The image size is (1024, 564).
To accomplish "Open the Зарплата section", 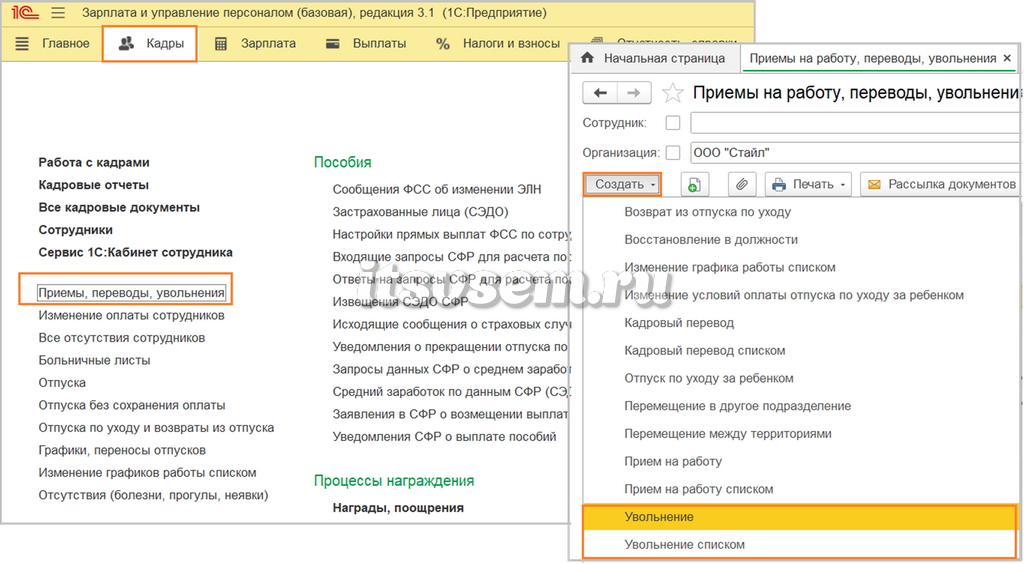I will 255,44.
